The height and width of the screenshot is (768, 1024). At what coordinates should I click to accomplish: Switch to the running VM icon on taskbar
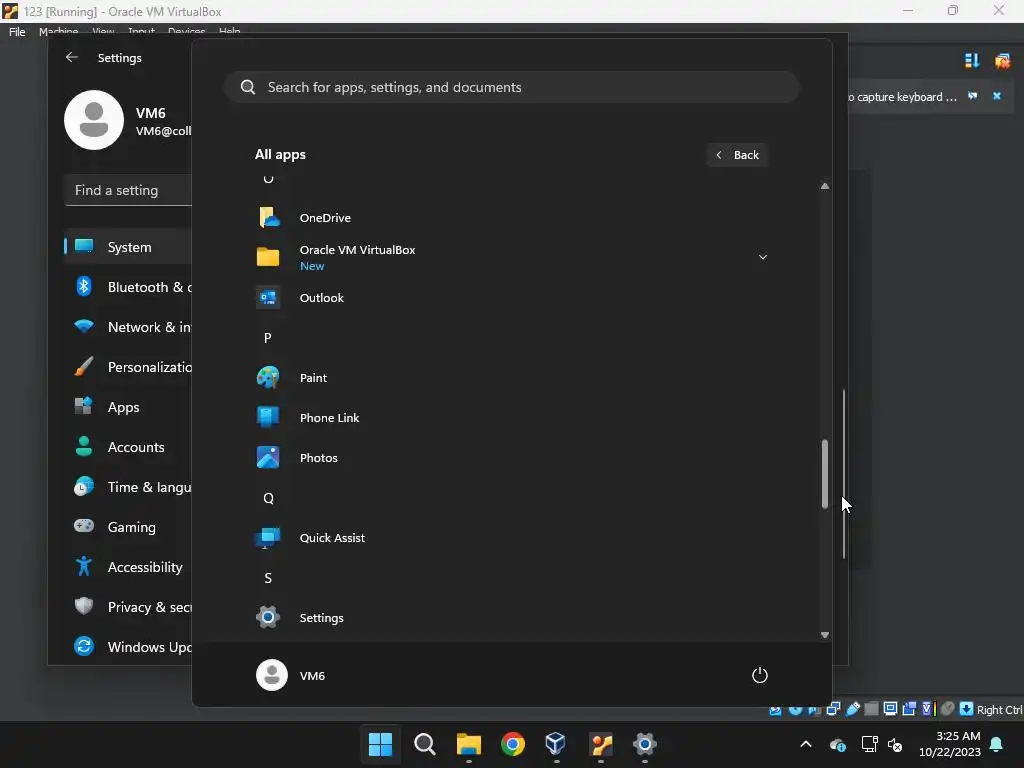coord(601,744)
